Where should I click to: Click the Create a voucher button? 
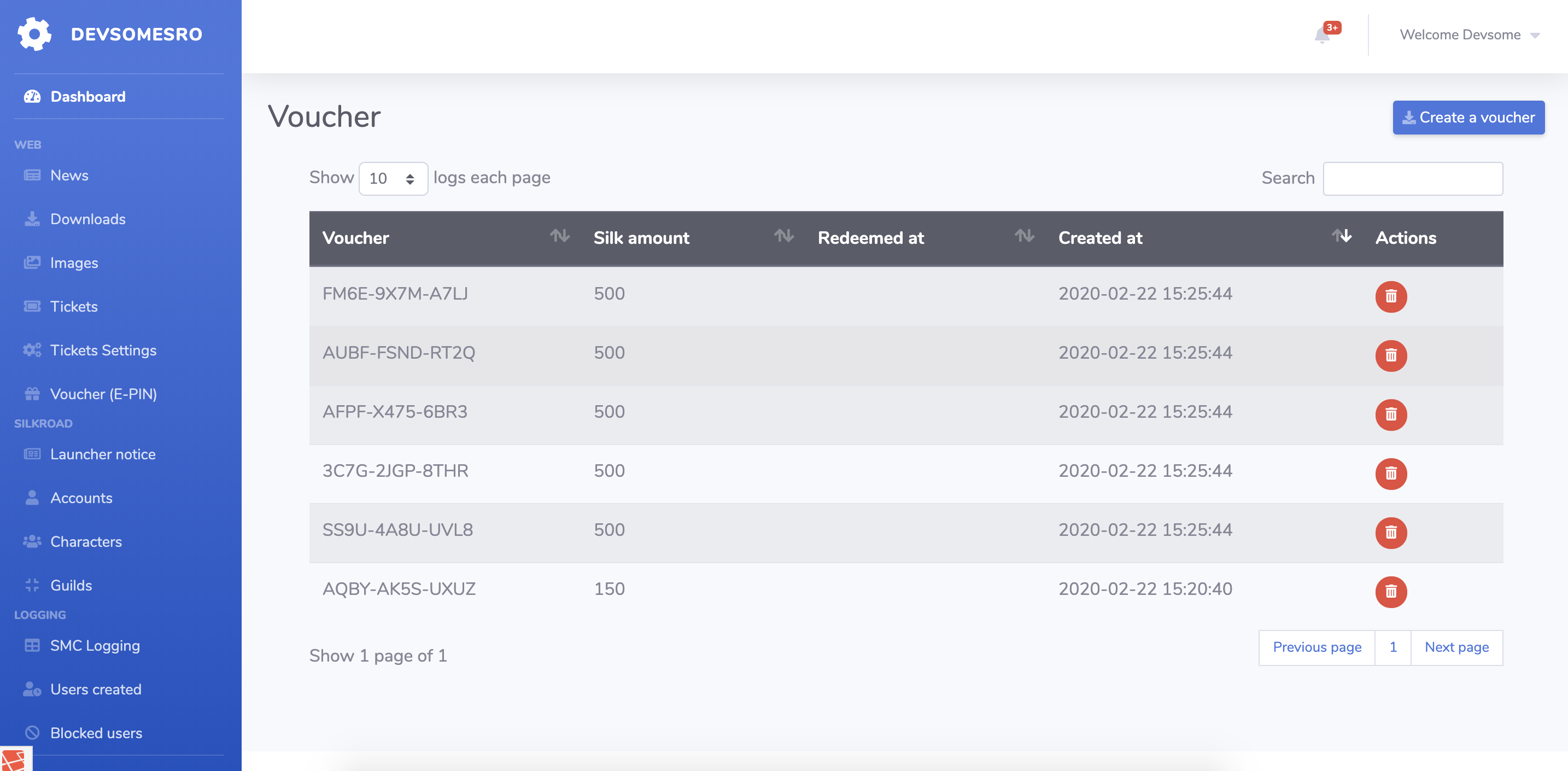[x=1468, y=117]
